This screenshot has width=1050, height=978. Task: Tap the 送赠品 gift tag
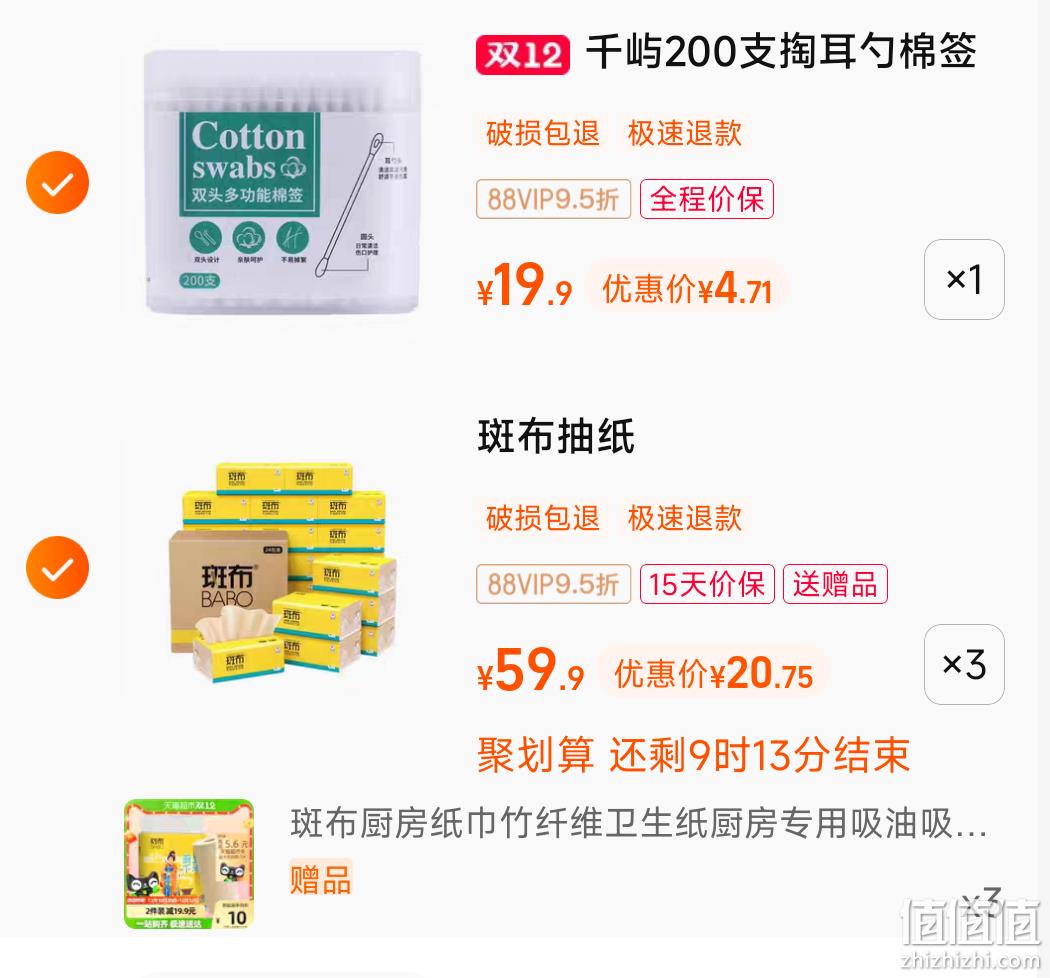835,584
